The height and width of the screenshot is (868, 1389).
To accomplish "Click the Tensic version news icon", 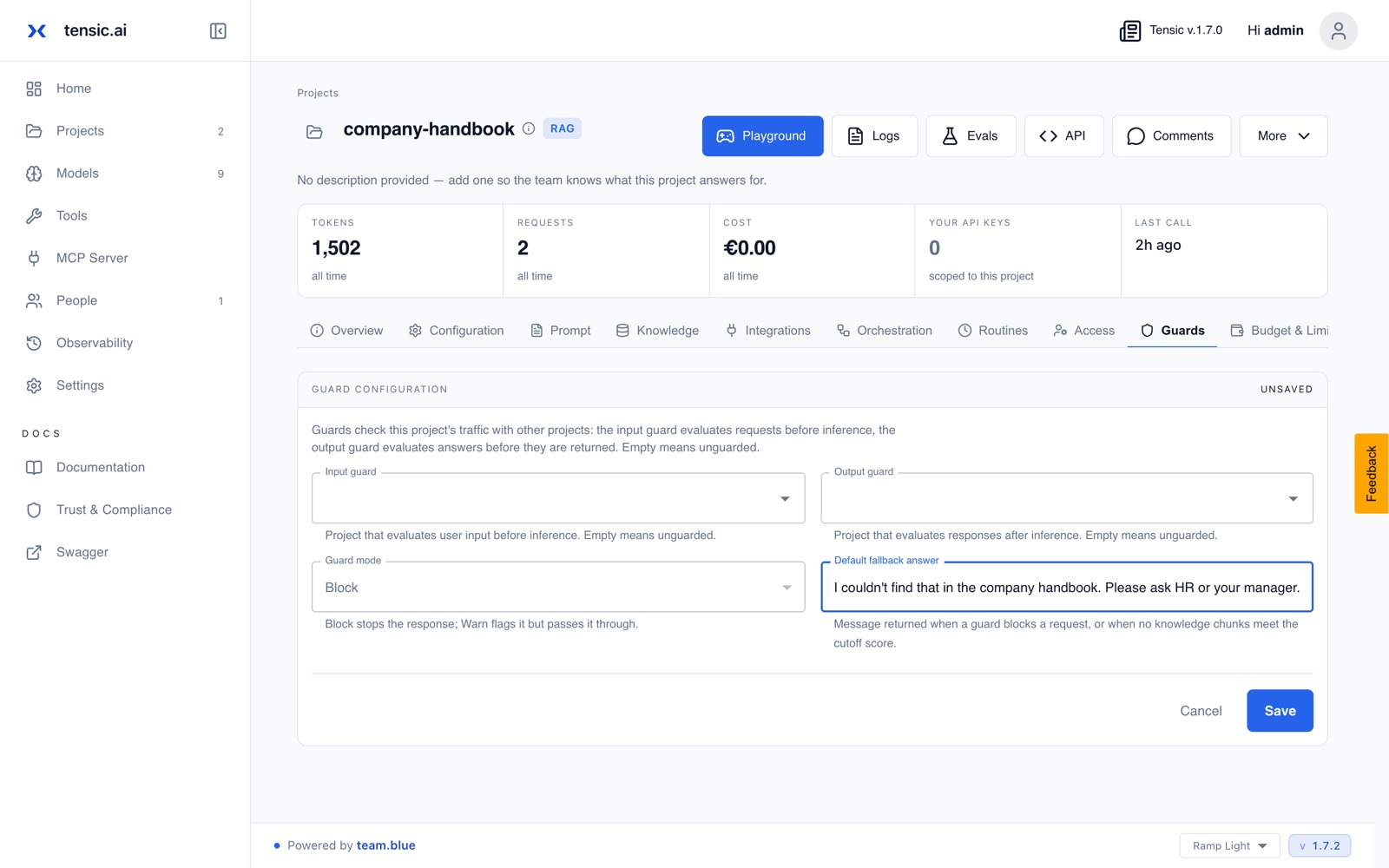I will pos(1129,31).
